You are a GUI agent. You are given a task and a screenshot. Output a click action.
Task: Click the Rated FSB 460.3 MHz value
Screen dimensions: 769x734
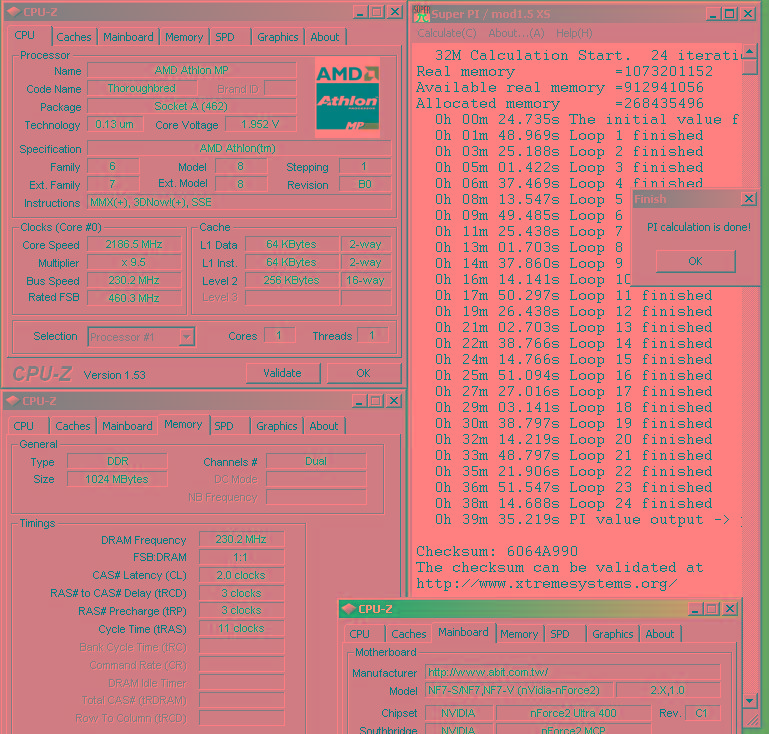(x=134, y=298)
